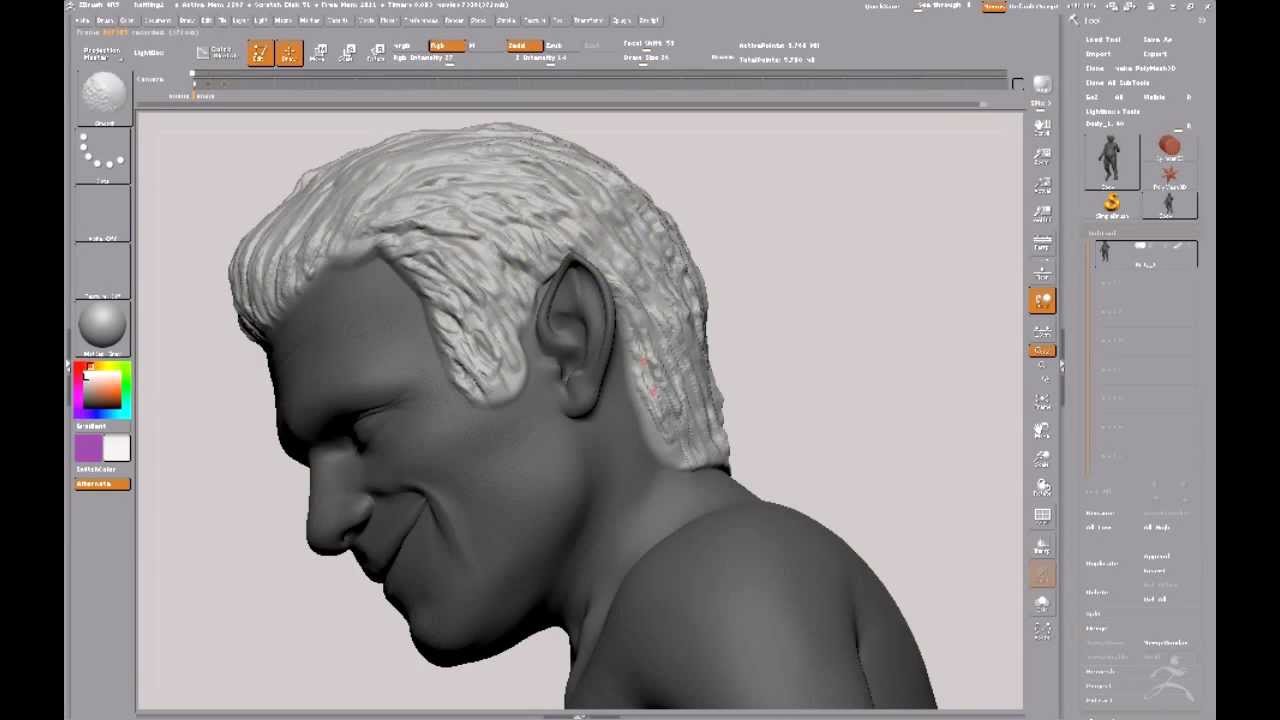Click Export in the Tool panel
The width and height of the screenshot is (1280, 720).
[1155, 54]
